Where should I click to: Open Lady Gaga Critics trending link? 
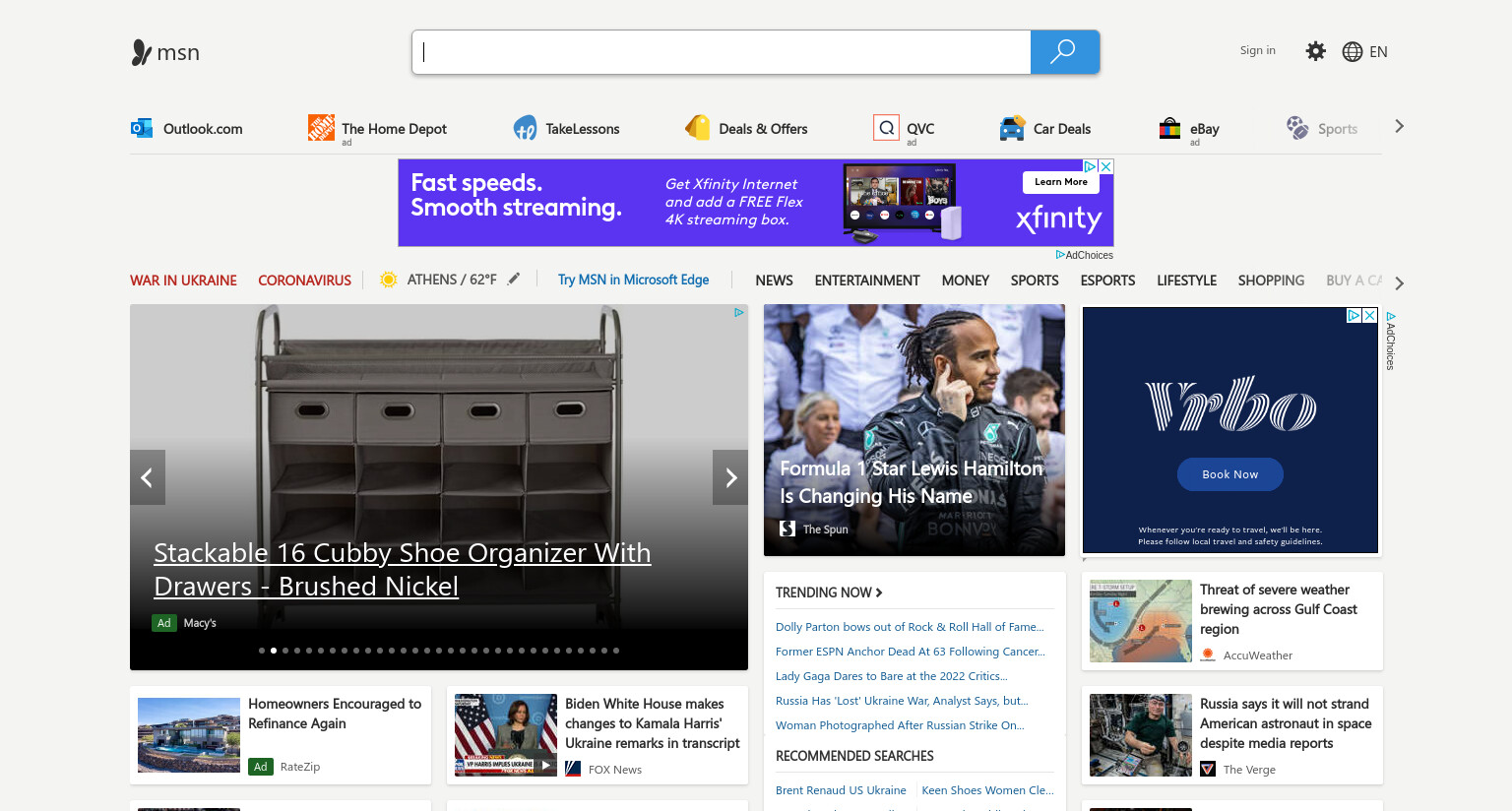pos(891,676)
